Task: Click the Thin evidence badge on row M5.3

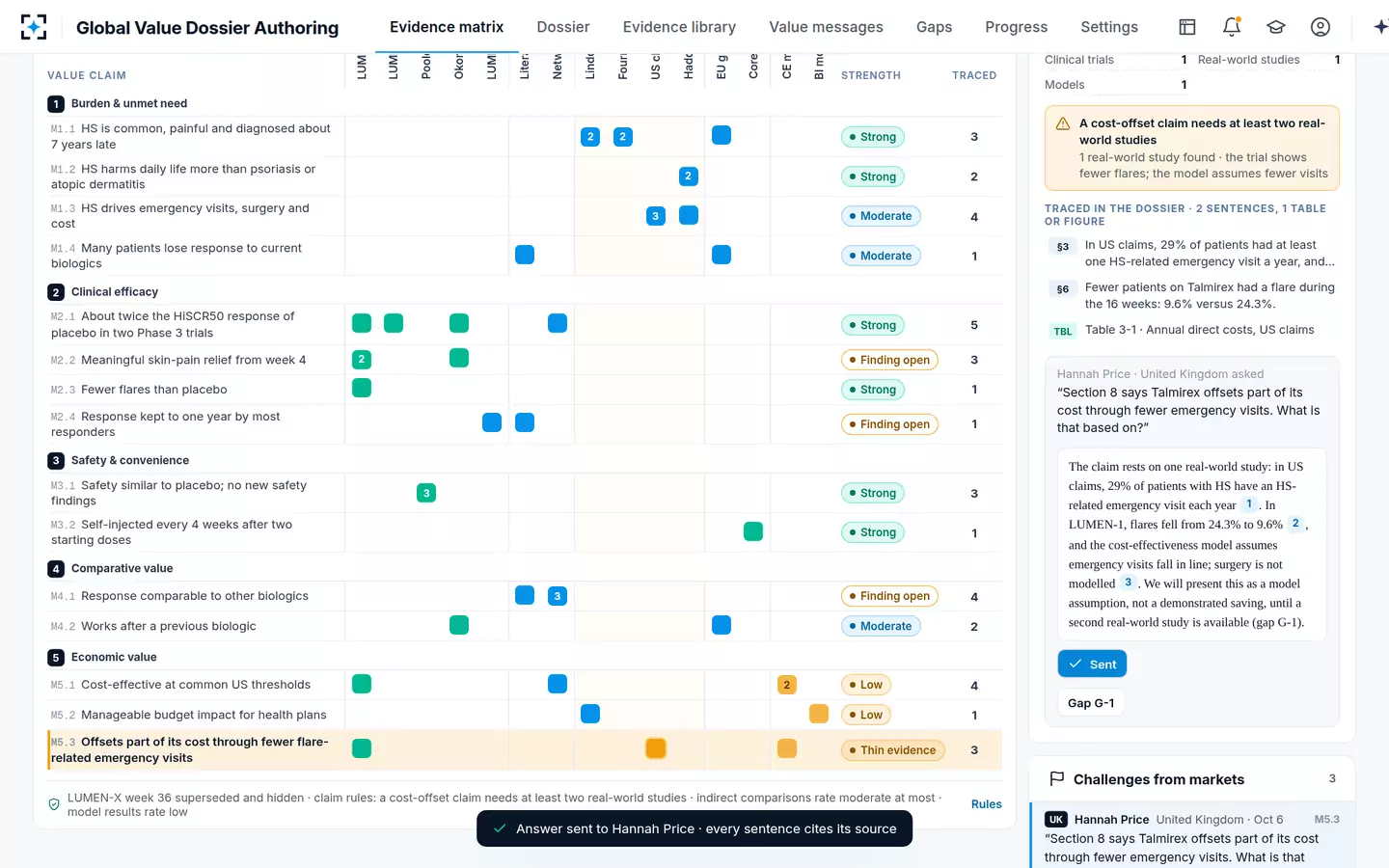Action: point(892,750)
